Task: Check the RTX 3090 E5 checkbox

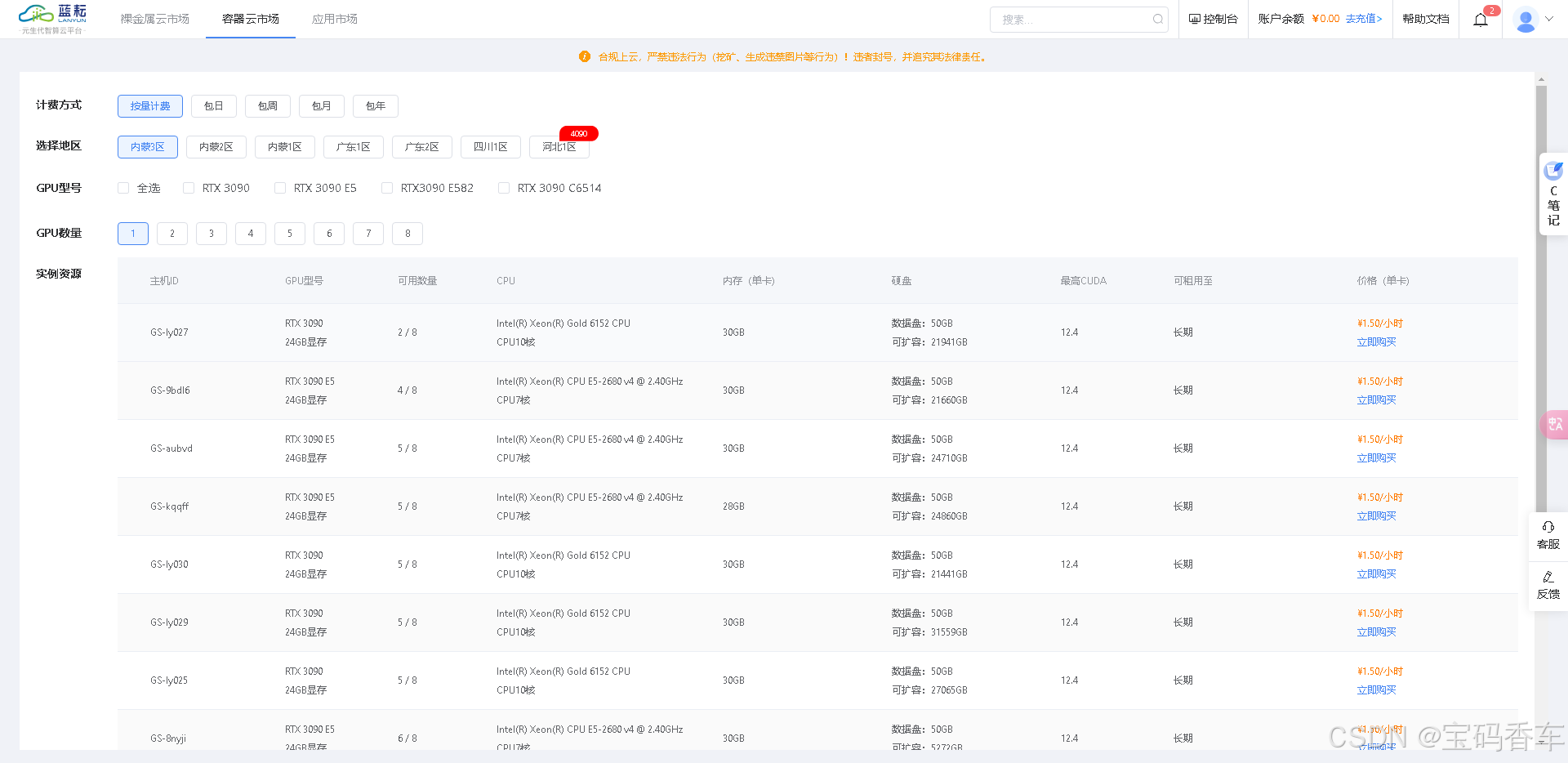Action: pyautogui.click(x=280, y=188)
